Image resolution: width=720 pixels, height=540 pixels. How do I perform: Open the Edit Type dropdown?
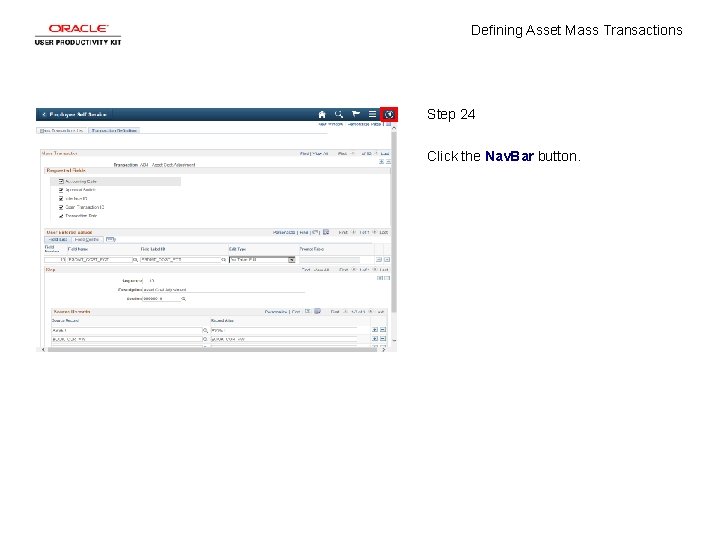[x=262, y=260]
